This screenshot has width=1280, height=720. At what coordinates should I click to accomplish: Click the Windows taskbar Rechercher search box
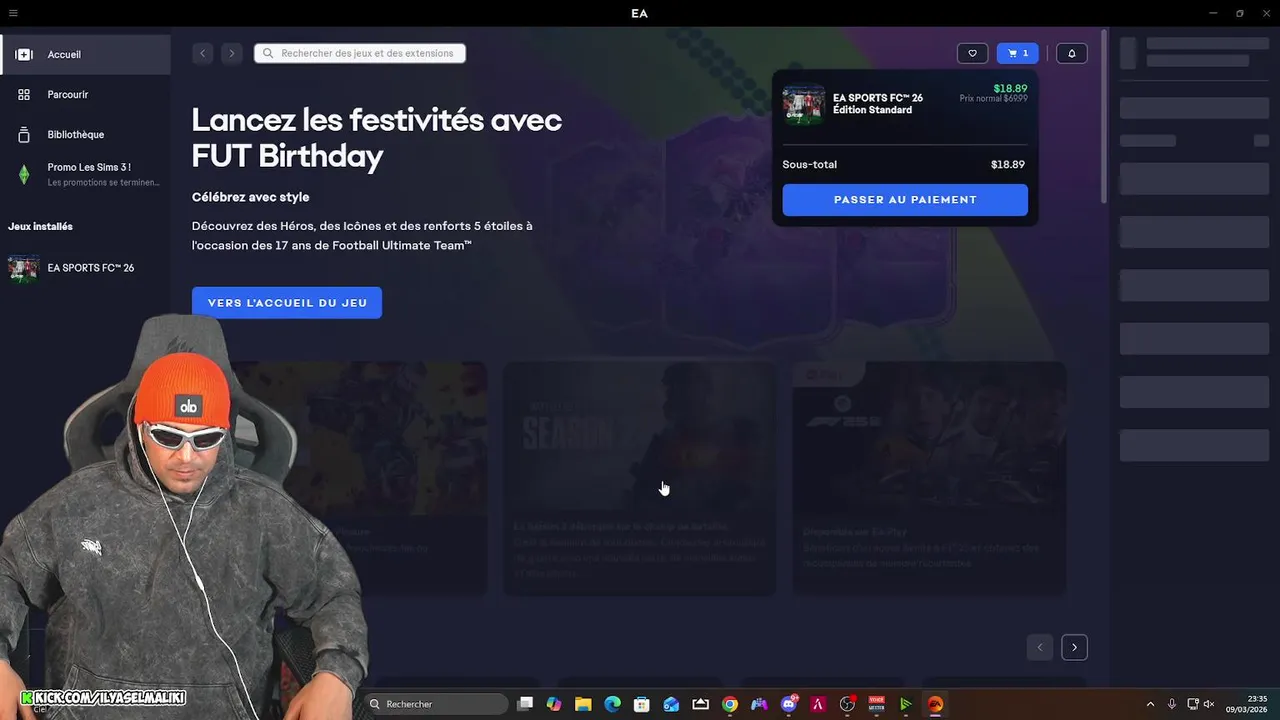[x=436, y=704]
